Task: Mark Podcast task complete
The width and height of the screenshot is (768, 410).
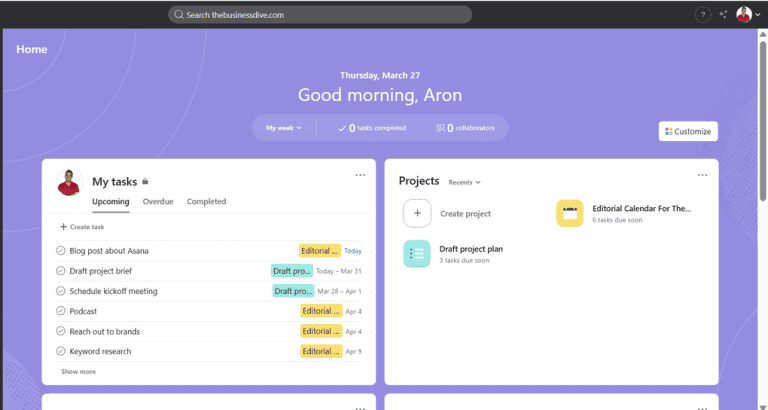Action: pyautogui.click(x=61, y=311)
